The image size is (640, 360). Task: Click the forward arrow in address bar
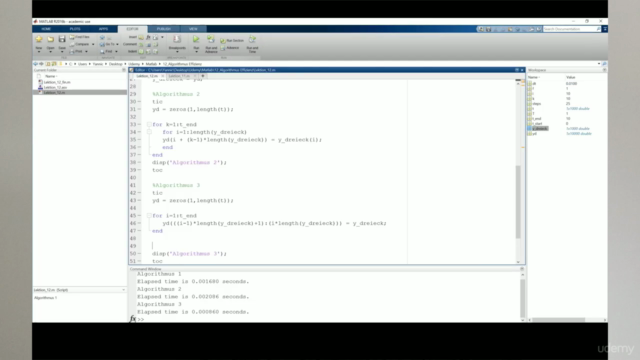click(x=41, y=64)
